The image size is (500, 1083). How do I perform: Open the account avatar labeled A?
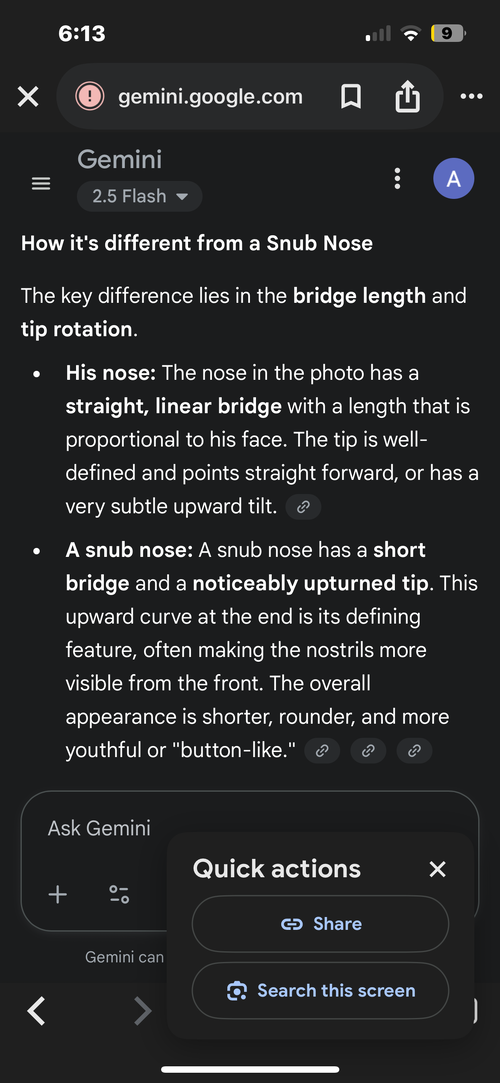(454, 179)
